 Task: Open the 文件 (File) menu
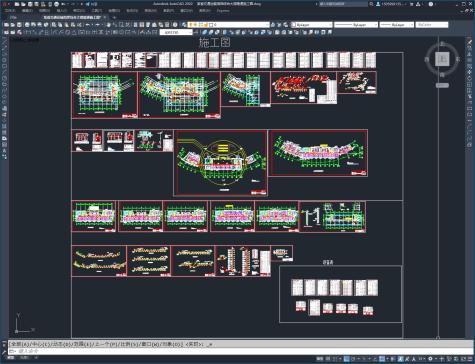click(x=10, y=11)
